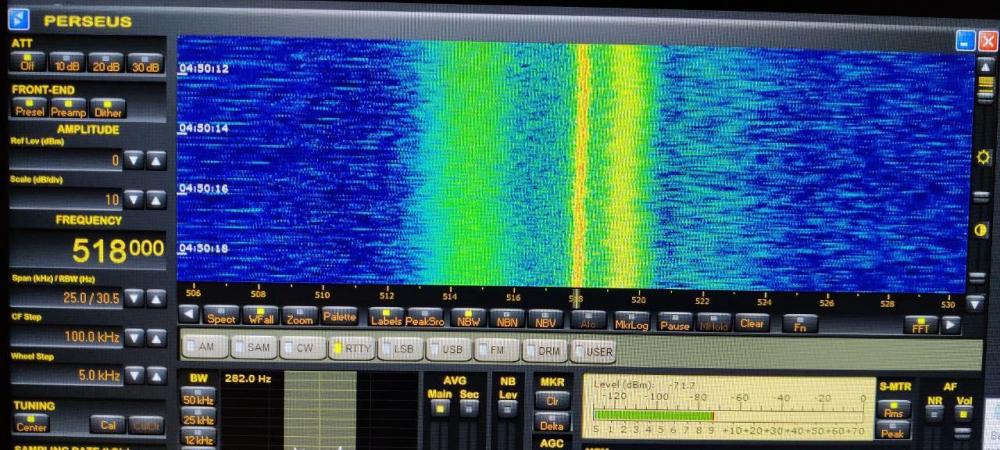Click the brightness sun icon beside waterfall
The width and height of the screenshot is (1000, 450).
[984, 158]
